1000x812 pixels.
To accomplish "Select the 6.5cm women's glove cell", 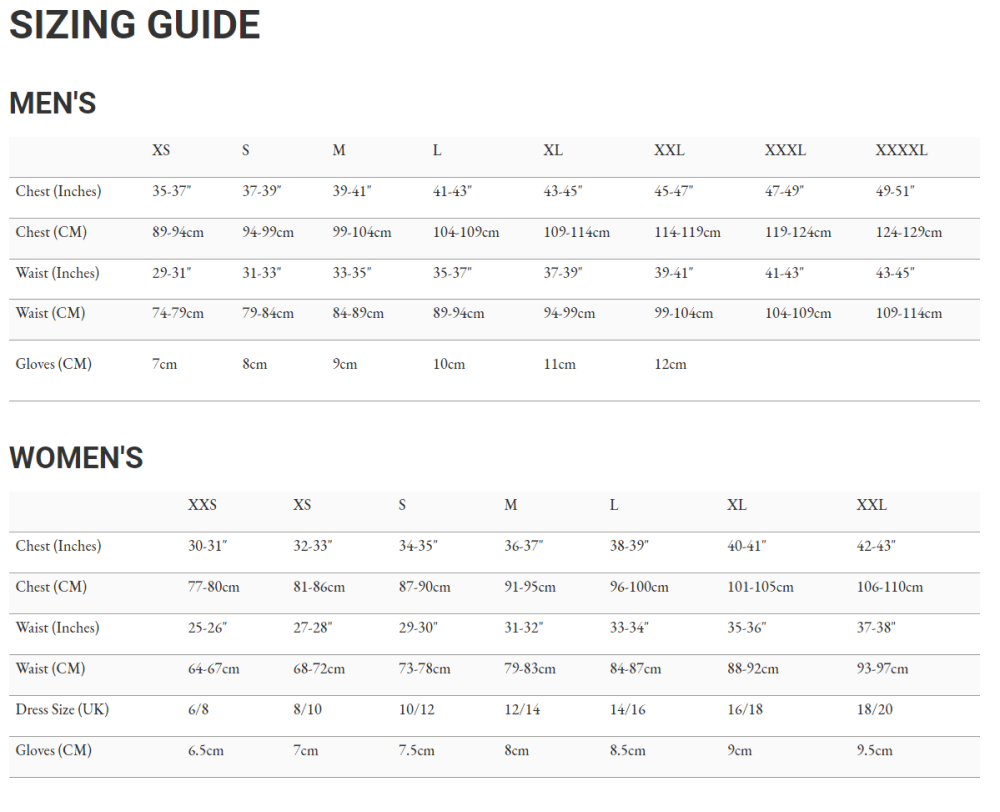I will click(x=206, y=751).
